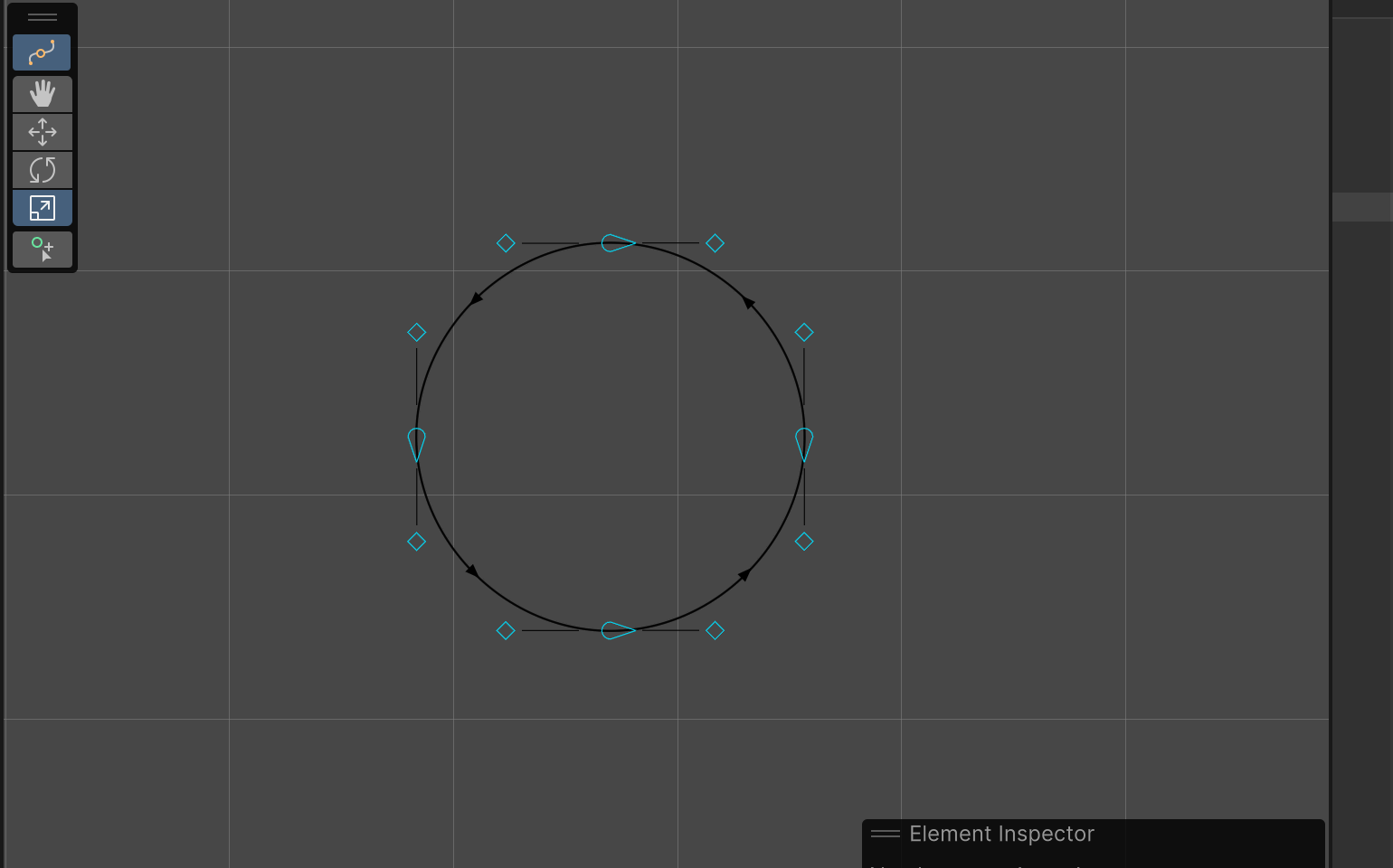Activate the Hand view tool
Image resolution: width=1393 pixels, height=868 pixels.
[x=42, y=94]
